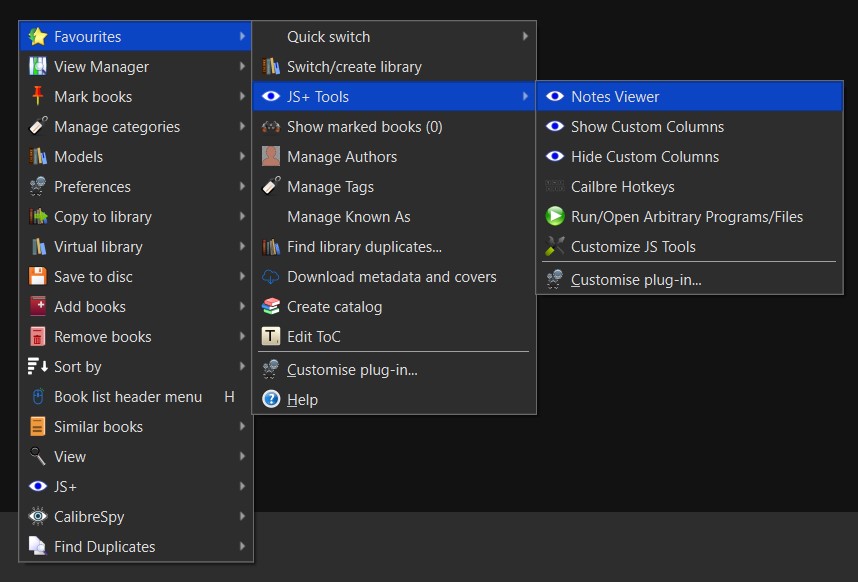Image resolution: width=858 pixels, height=582 pixels.
Task: Click the View Manager icon
Action: coord(38,67)
